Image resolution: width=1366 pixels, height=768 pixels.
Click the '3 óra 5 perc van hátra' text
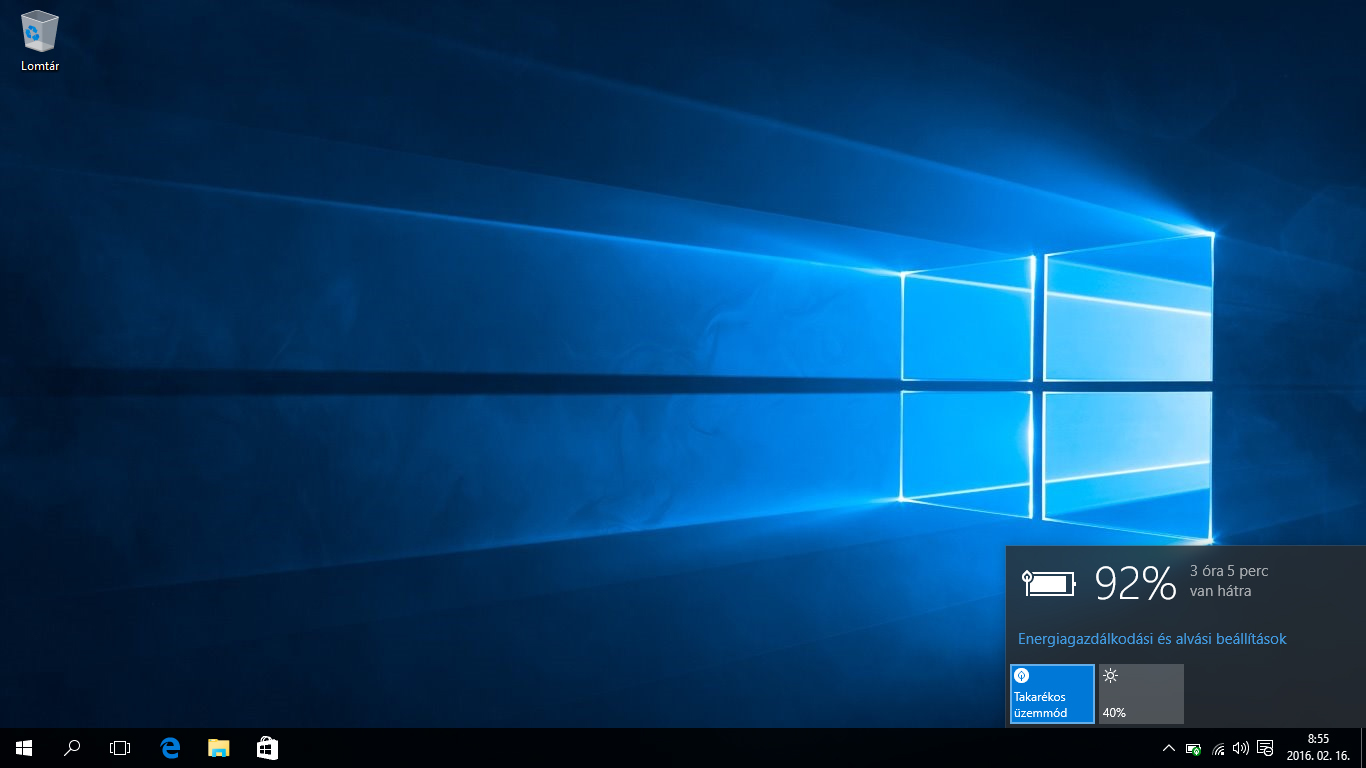1229,581
